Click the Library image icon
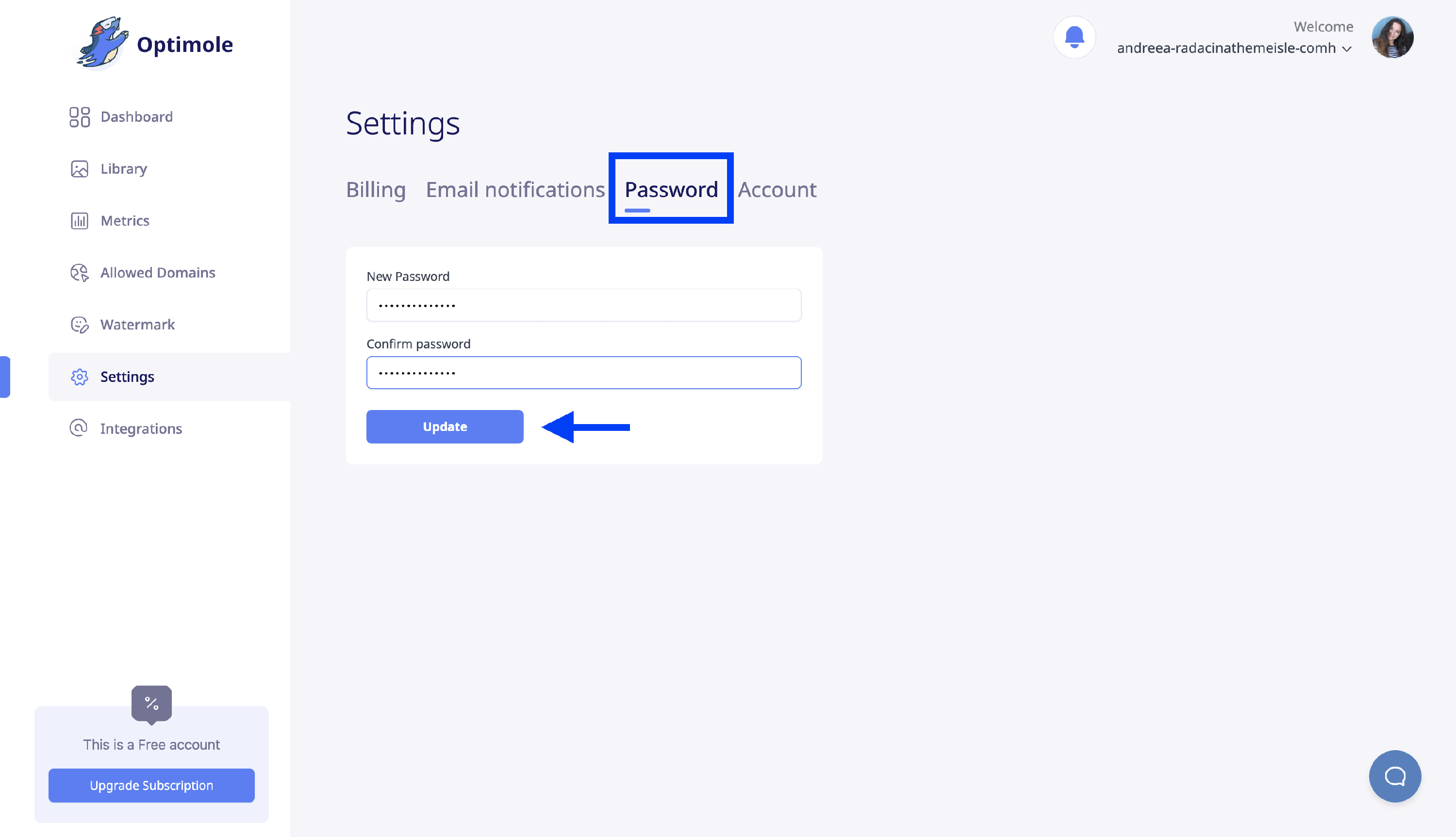This screenshot has width=1456, height=837. click(x=79, y=169)
